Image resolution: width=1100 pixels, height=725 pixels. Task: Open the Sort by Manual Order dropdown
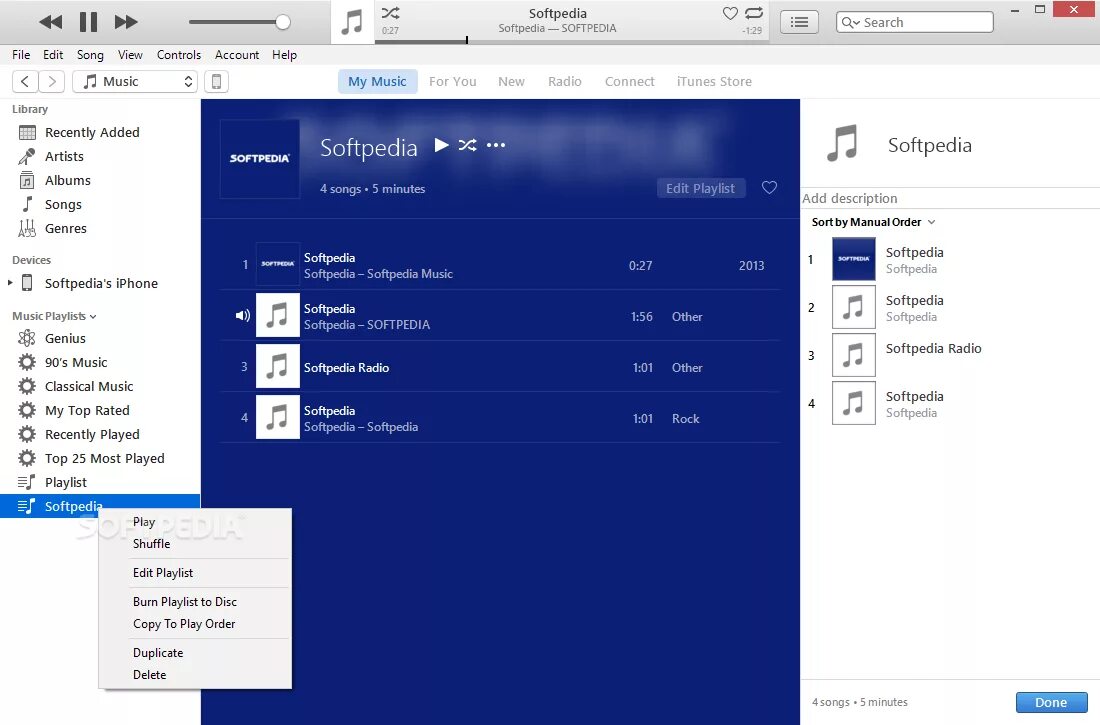click(x=873, y=222)
